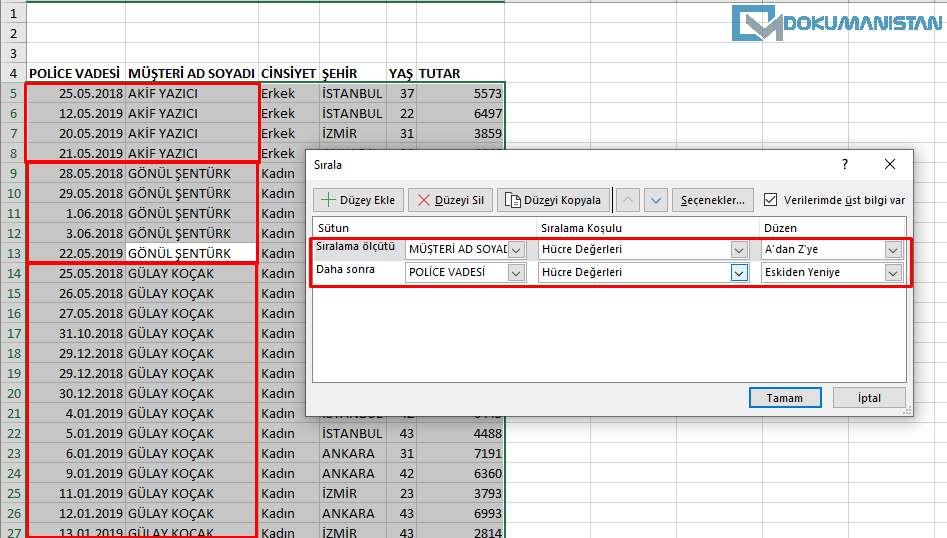Close the Sırala dialog
947x538 pixels.
click(x=890, y=164)
